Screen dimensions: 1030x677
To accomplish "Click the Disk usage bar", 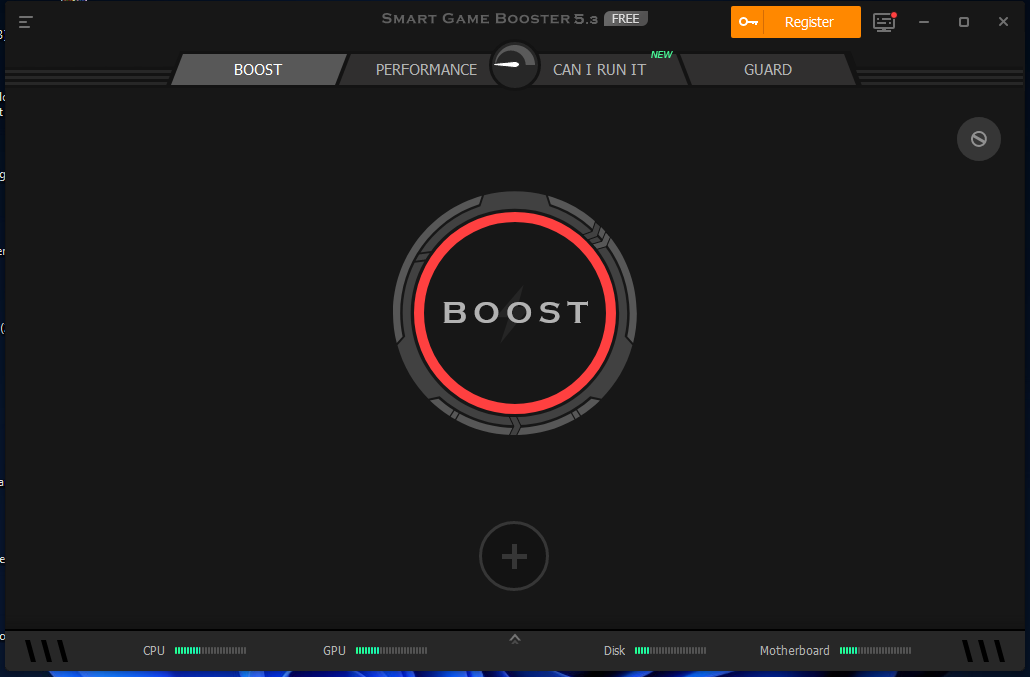I will point(671,651).
